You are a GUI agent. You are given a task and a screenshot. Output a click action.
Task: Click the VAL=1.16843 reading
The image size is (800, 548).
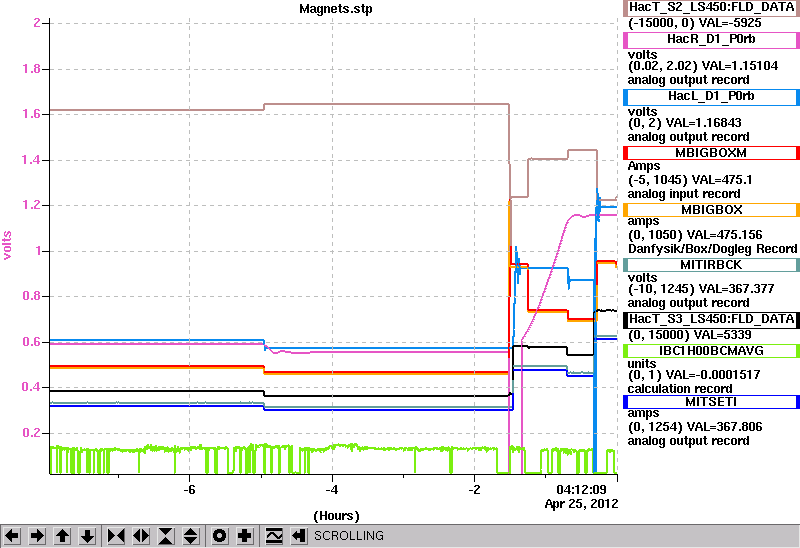coord(704,123)
